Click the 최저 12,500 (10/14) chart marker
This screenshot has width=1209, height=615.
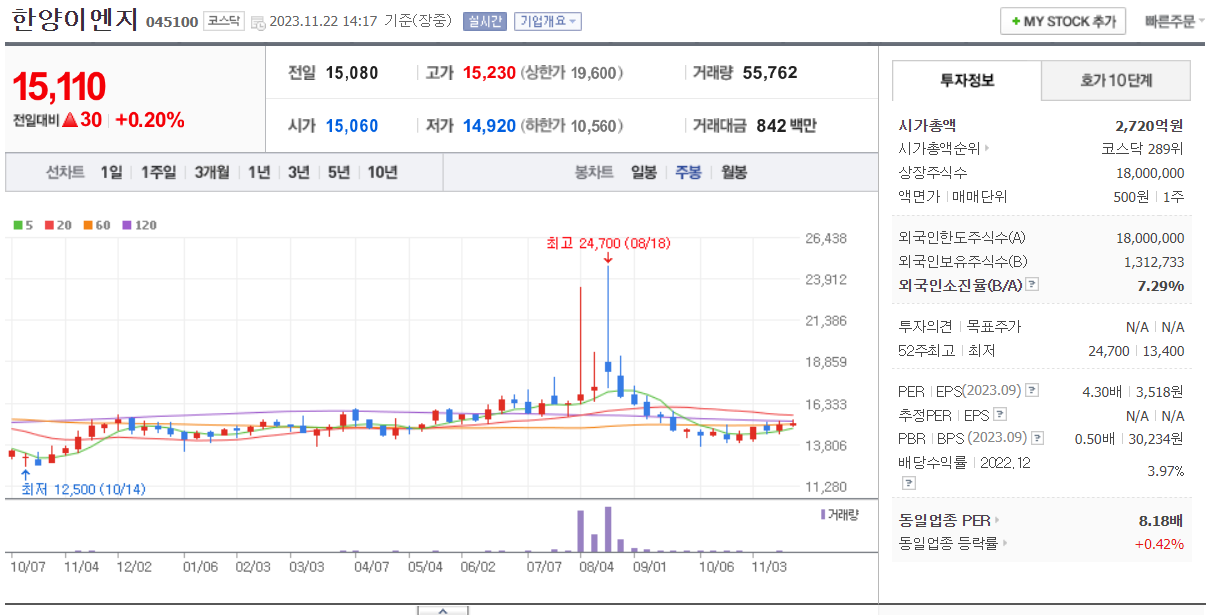[82, 489]
